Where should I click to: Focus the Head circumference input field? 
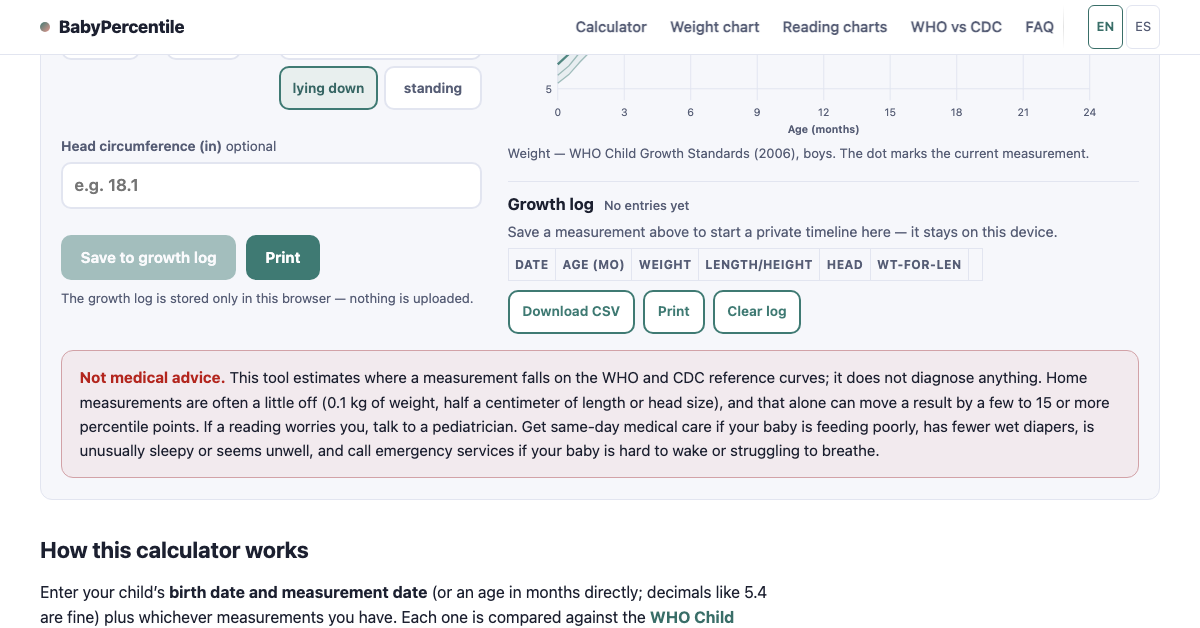click(x=271, y=186)
